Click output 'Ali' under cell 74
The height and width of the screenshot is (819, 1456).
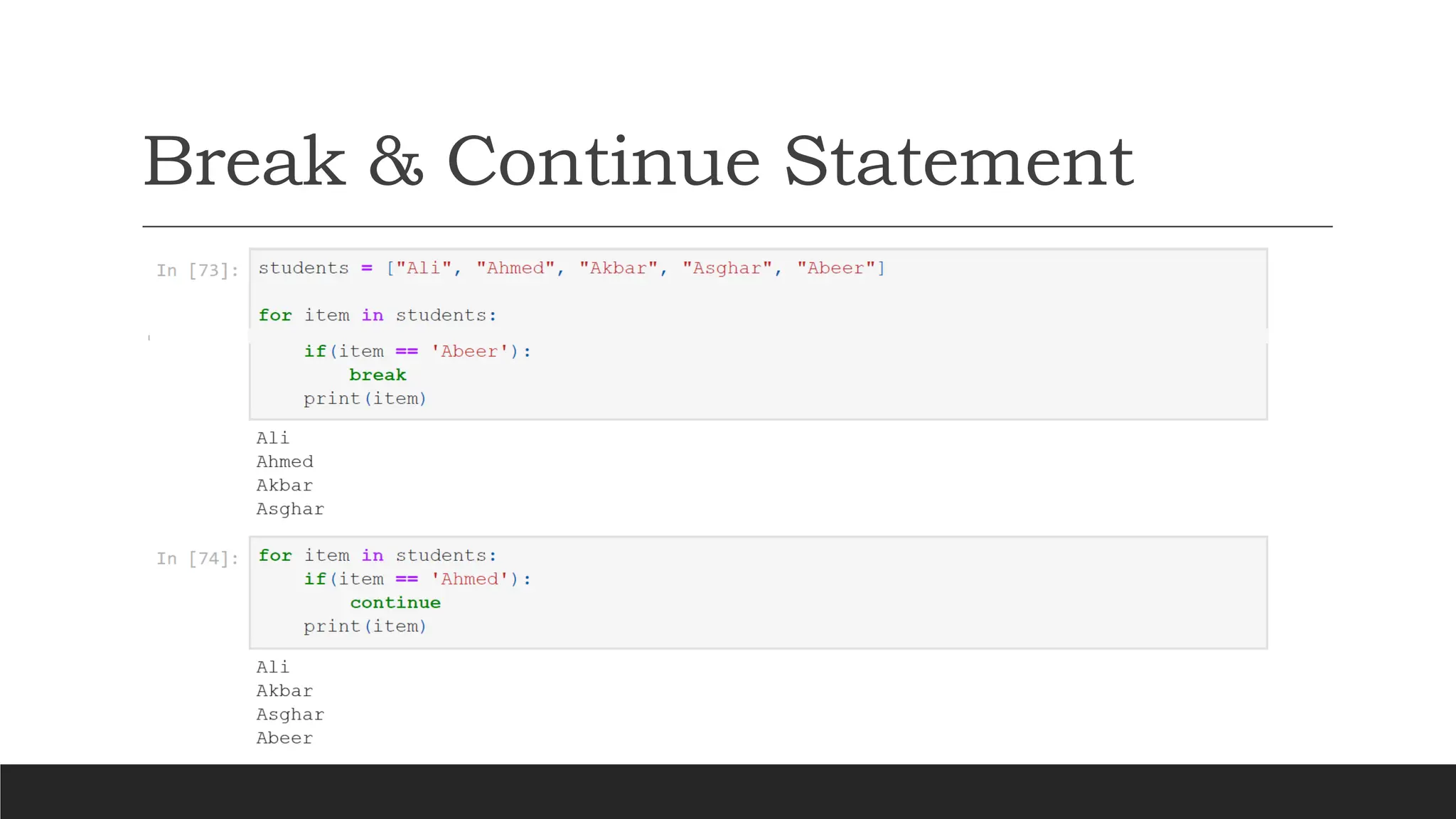click(273, 667)
